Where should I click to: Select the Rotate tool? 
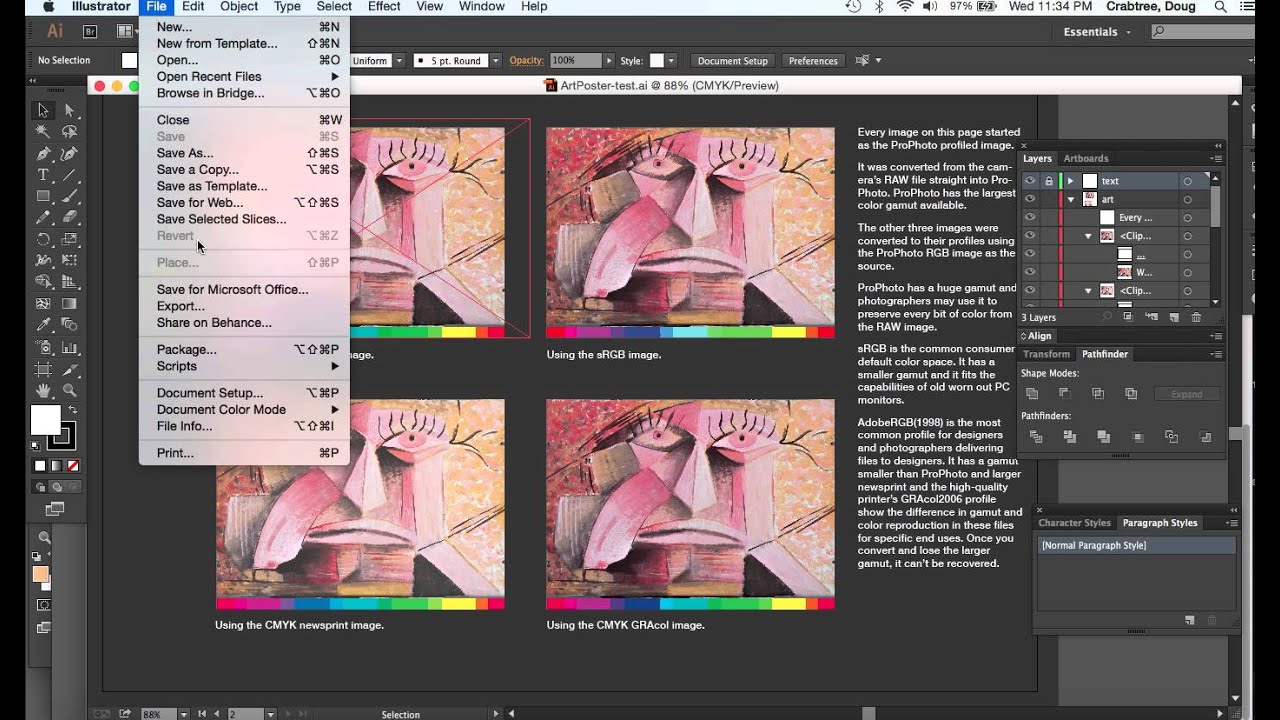44,239
